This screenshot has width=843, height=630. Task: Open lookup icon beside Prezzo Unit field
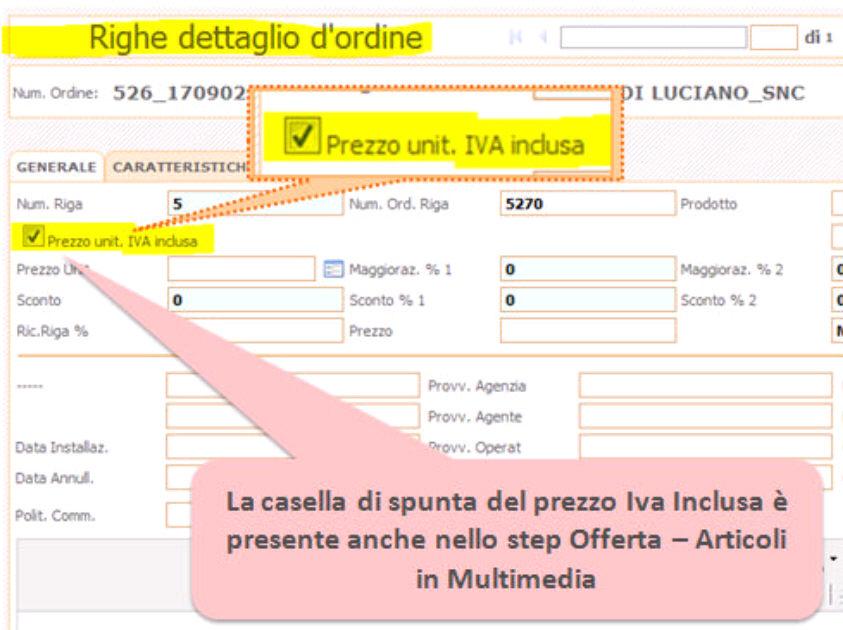point(334,269)
